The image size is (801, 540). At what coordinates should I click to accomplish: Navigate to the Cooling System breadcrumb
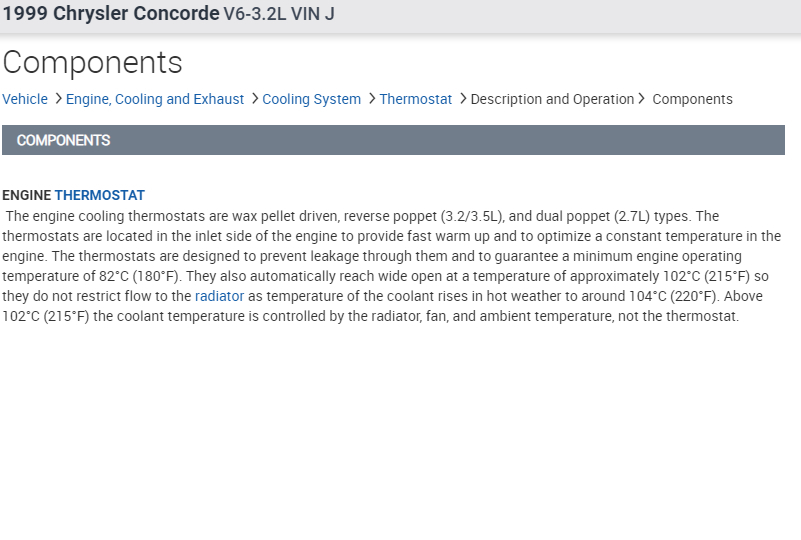(x=311, y=100)
